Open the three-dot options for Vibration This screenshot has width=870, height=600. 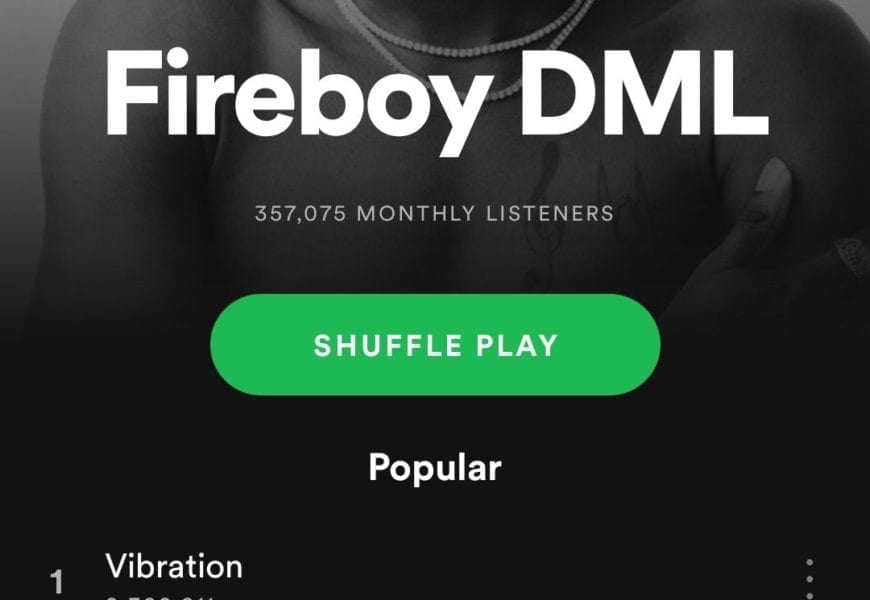click(x=810, y=579)
